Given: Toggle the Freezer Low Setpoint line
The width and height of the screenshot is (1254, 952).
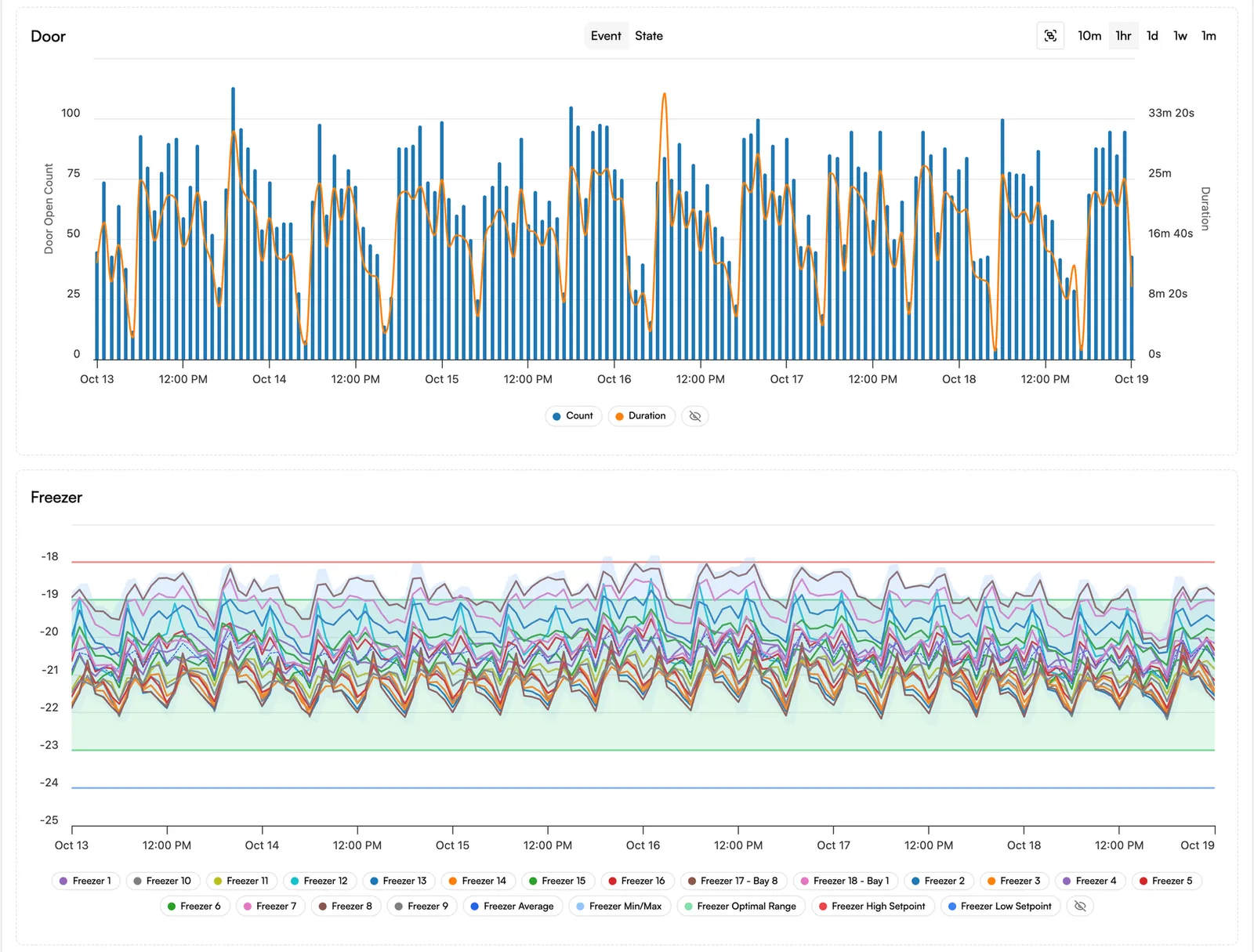Looking at the screenshot, I should (x=1000, y=907).
